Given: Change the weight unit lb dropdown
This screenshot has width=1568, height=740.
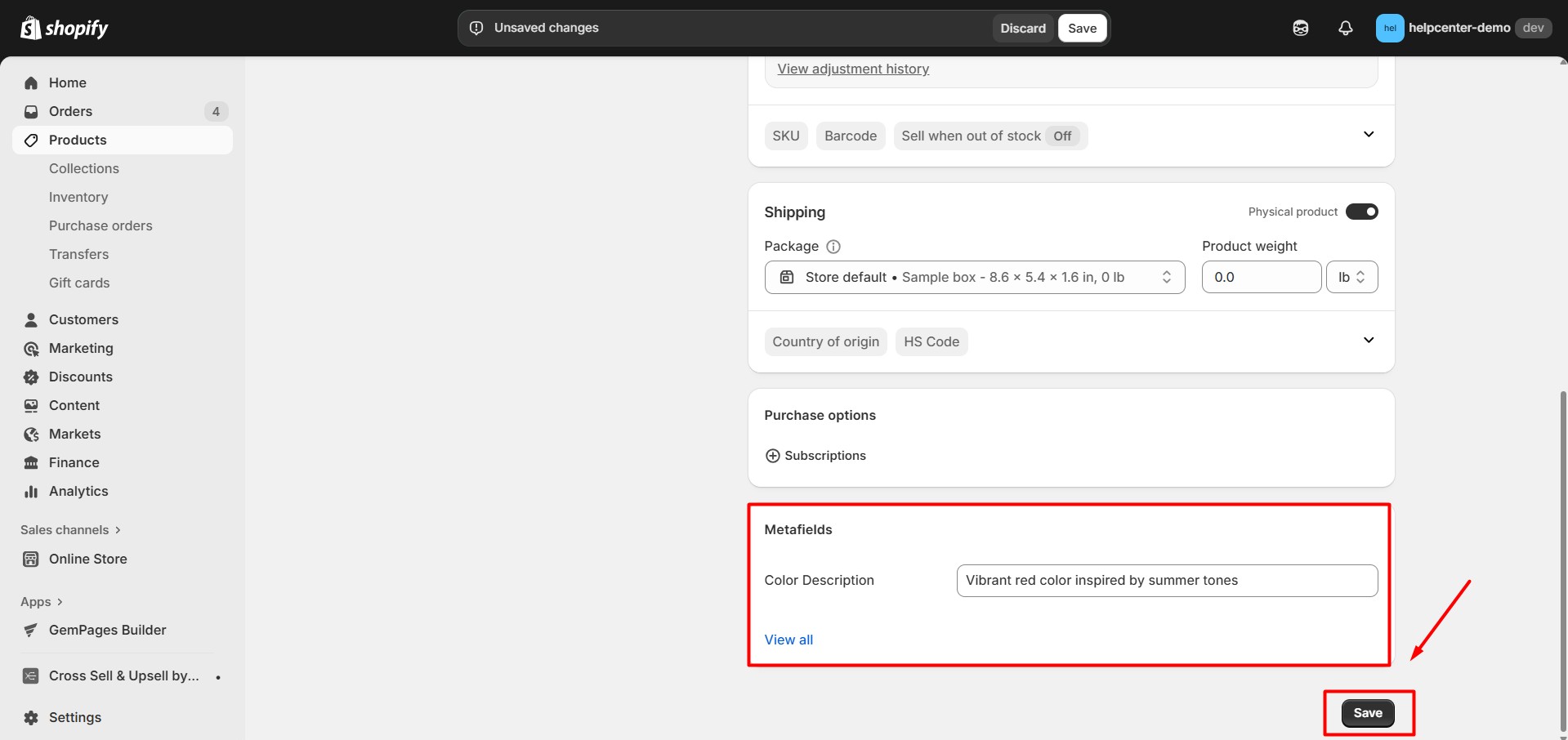Looking at the screenshot, I should 1351,277.
